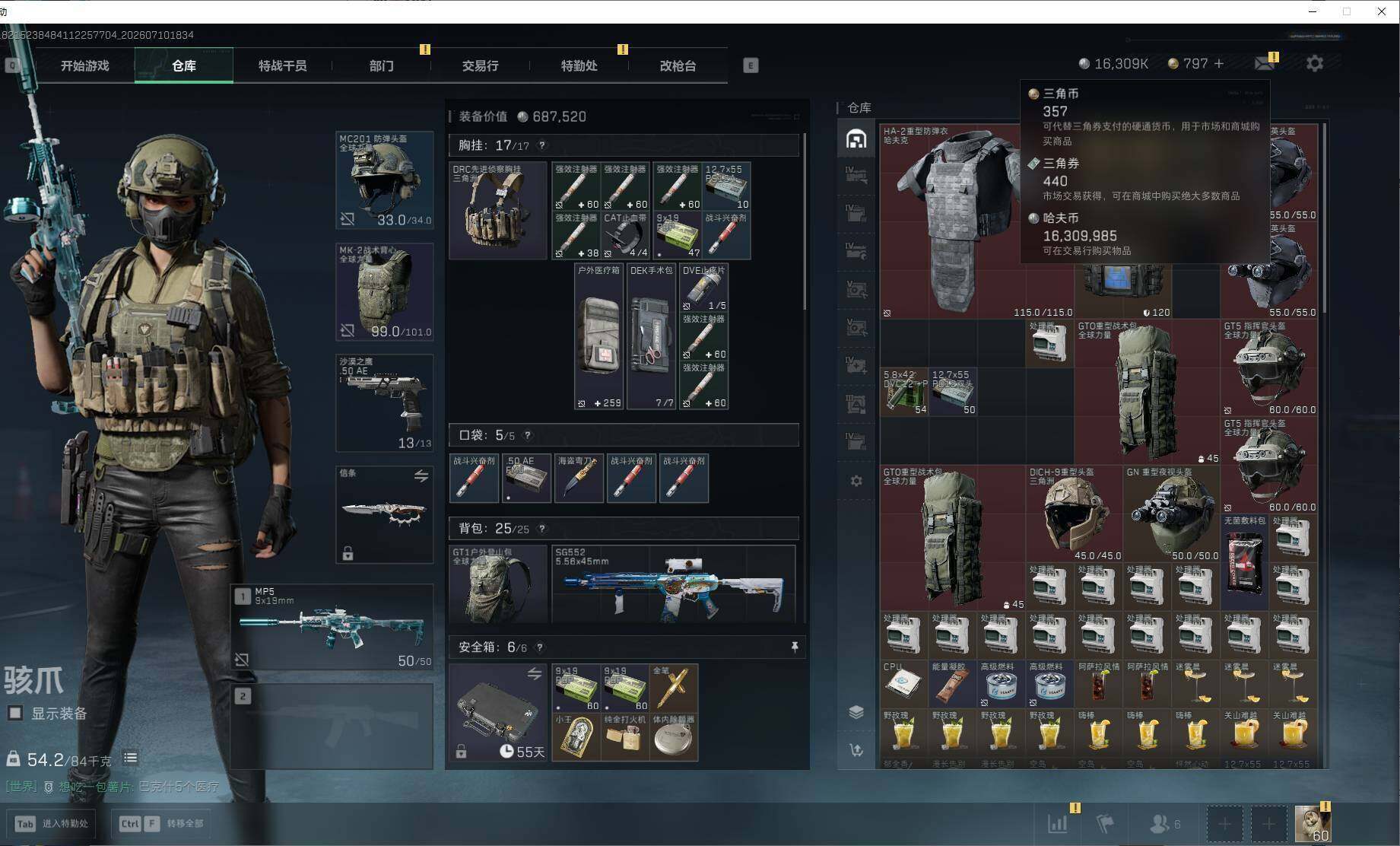Switch to the 特战干员 tab

(x=283, y=65)
